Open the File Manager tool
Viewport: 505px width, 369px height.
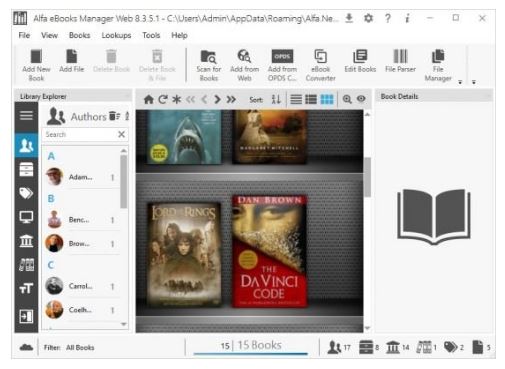[438, 65]
